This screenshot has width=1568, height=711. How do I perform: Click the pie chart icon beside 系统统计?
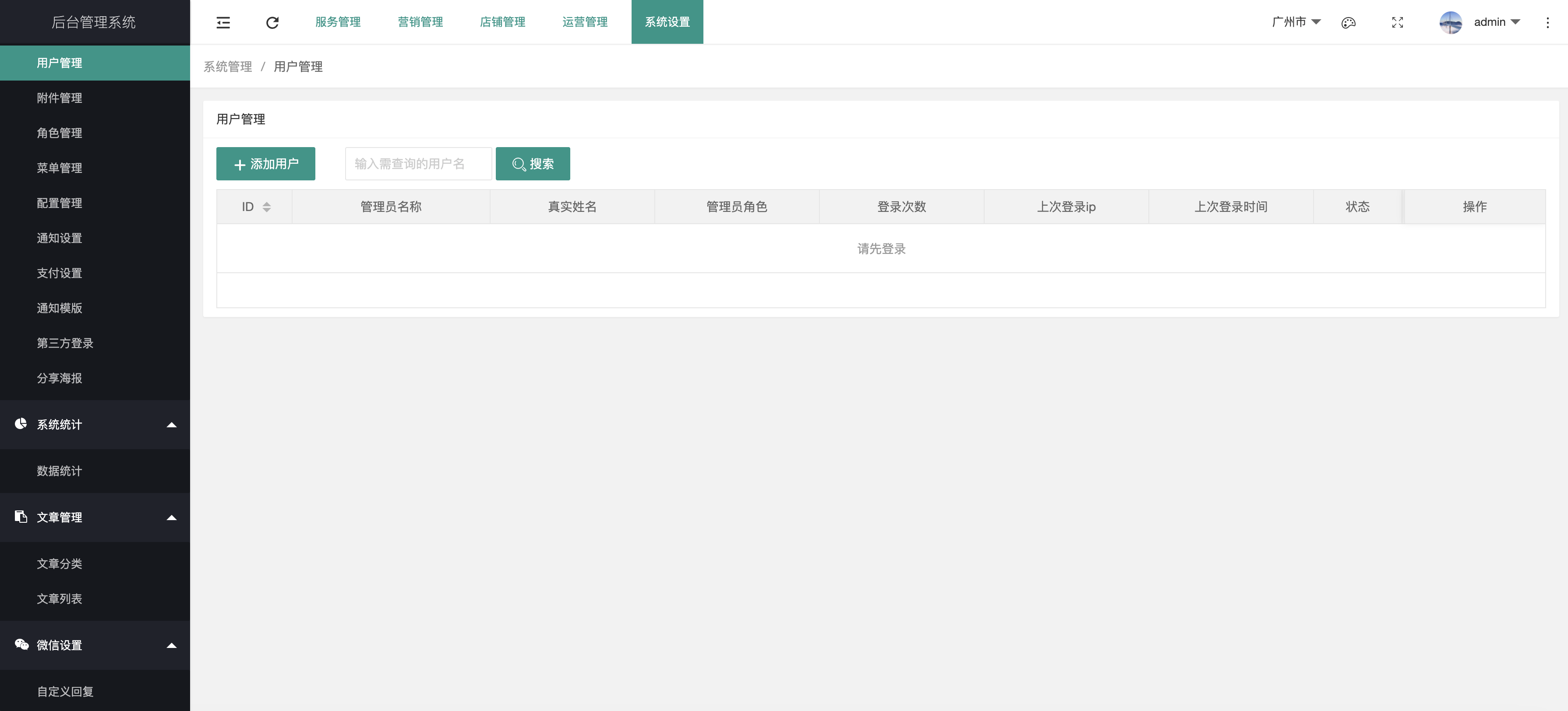21,424
